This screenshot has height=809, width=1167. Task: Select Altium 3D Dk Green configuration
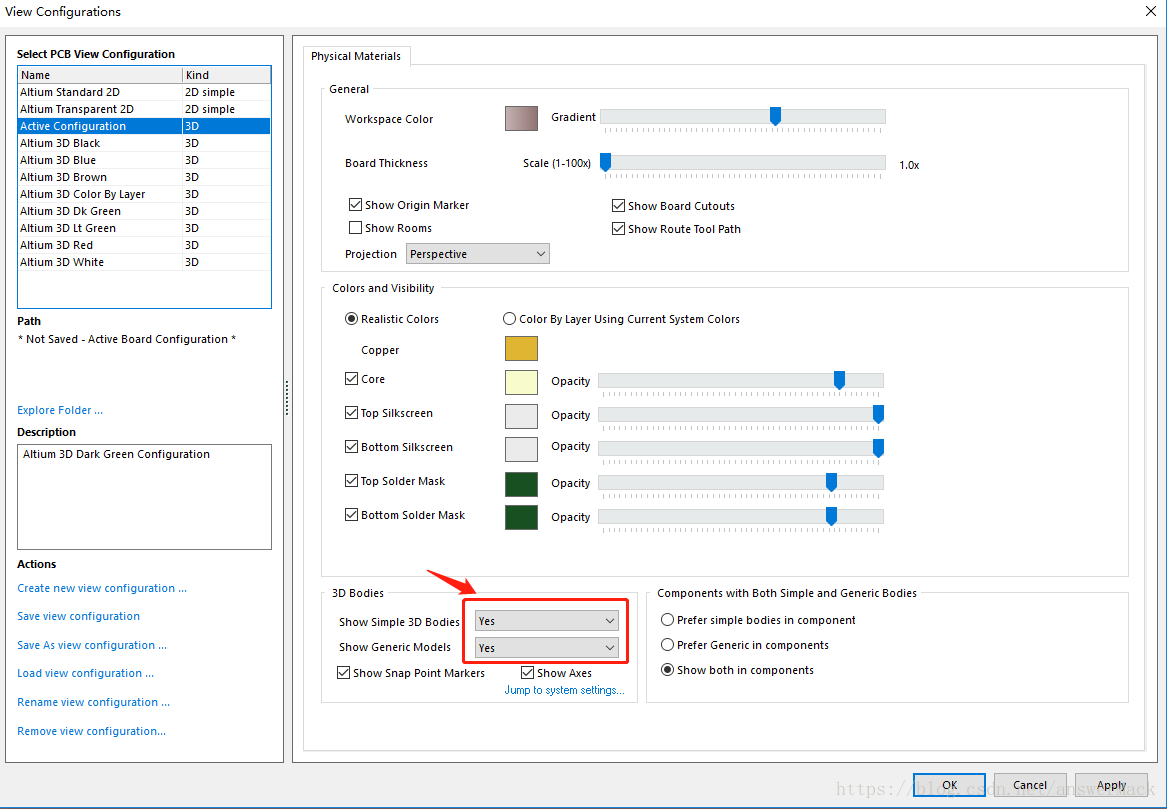click(70, 211)
